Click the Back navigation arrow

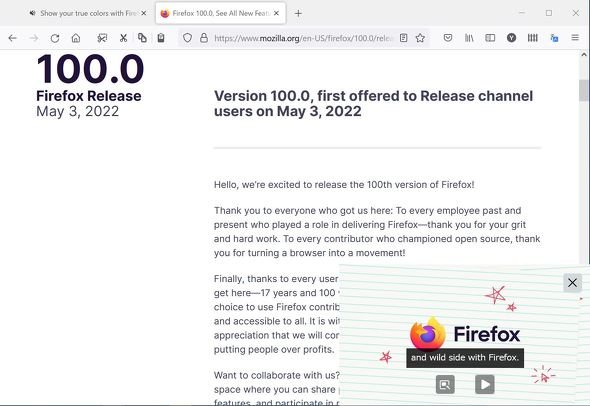pyautogui.click(x=12, y=38)
